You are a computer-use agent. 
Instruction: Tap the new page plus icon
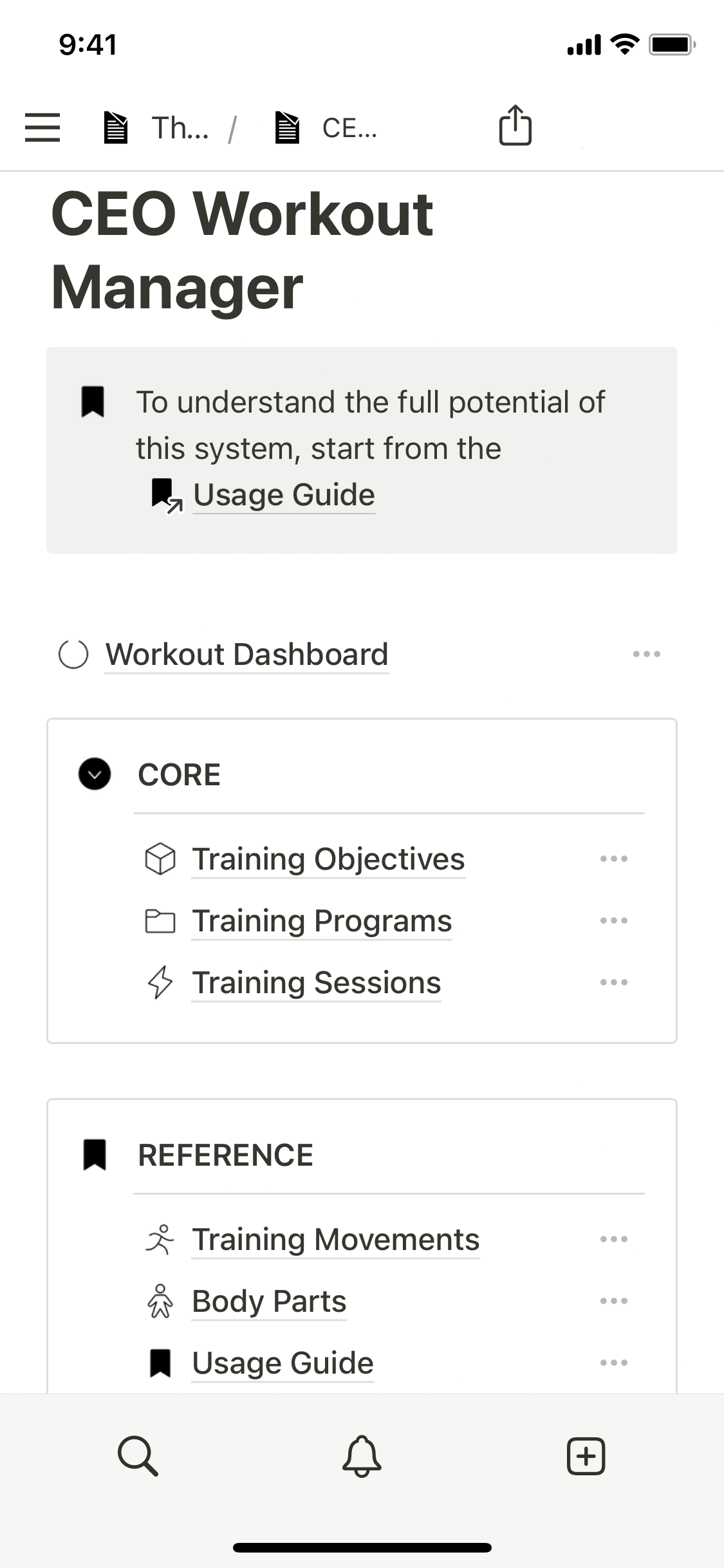click(586, 1456)
